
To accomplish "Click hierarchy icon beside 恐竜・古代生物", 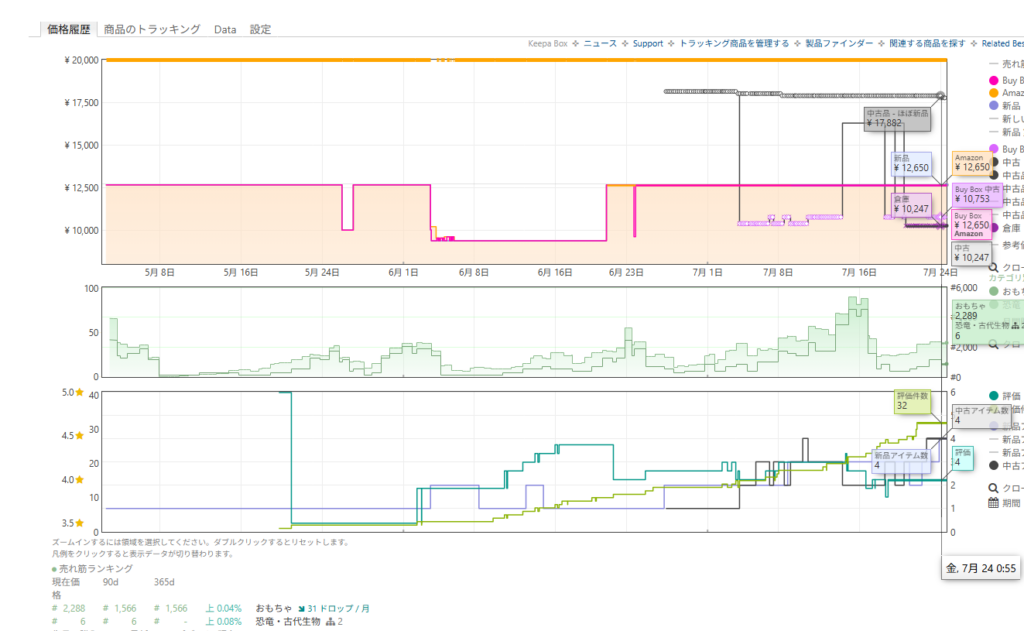I will pos(330,622).
